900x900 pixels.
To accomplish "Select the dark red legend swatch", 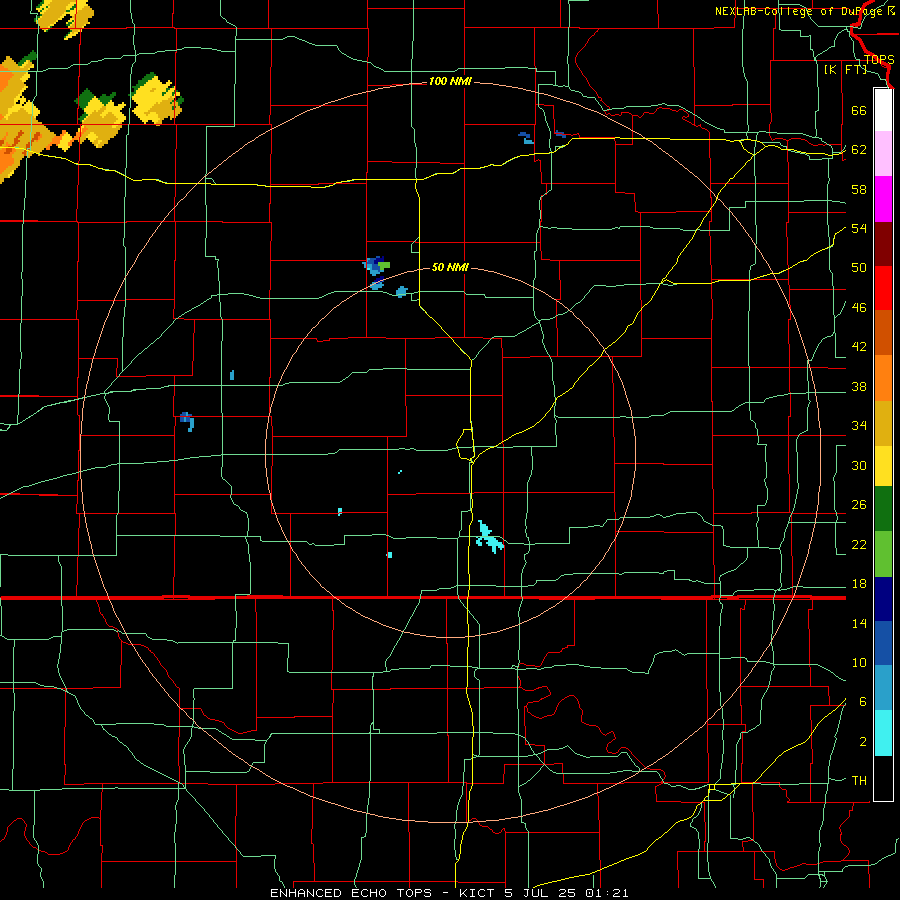I will 883,244.
